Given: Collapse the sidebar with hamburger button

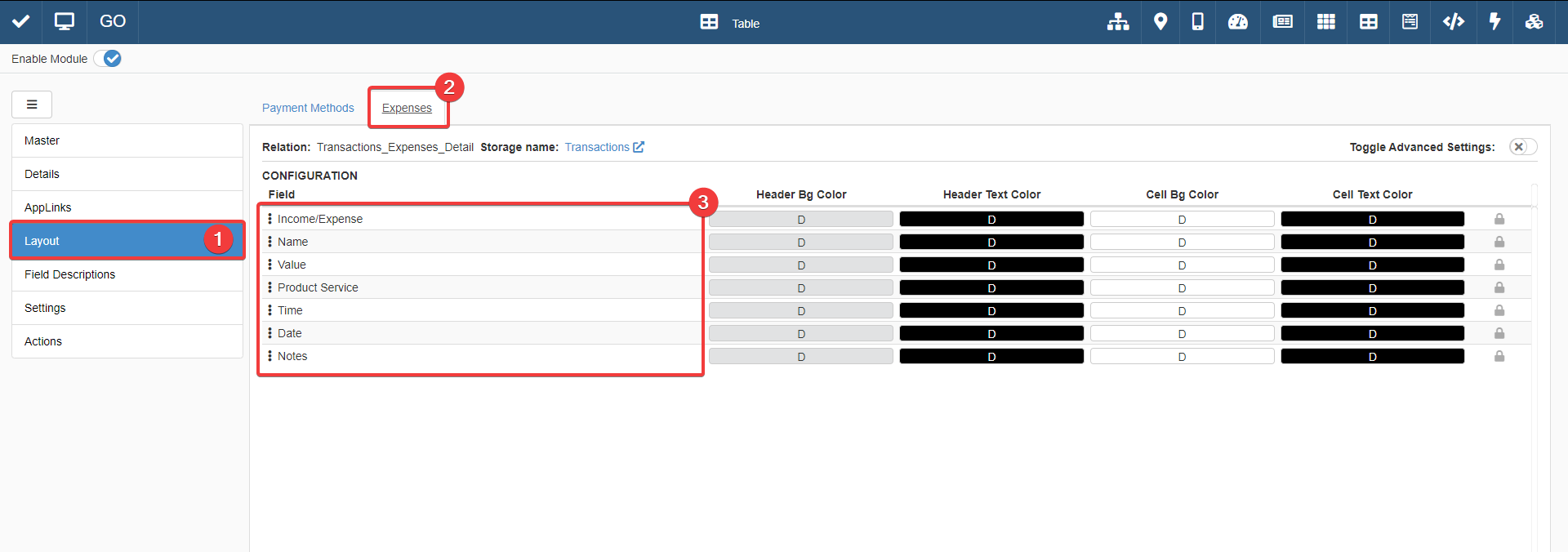Looking at the screenshot, I should (x=32, y=105).
